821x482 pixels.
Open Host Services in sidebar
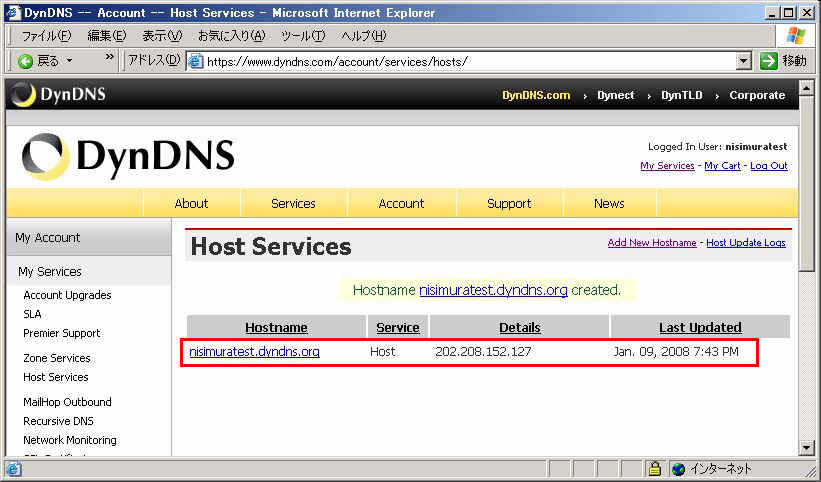coord(56,377)
